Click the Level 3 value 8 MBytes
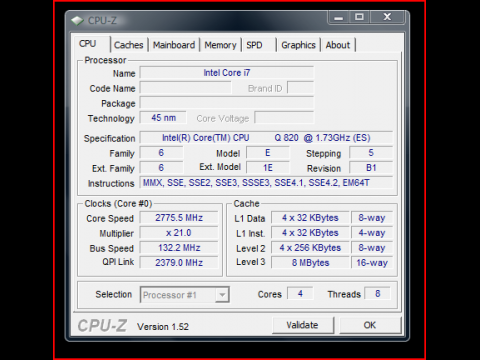The image size is (480, 360). [x=310, y=263]
